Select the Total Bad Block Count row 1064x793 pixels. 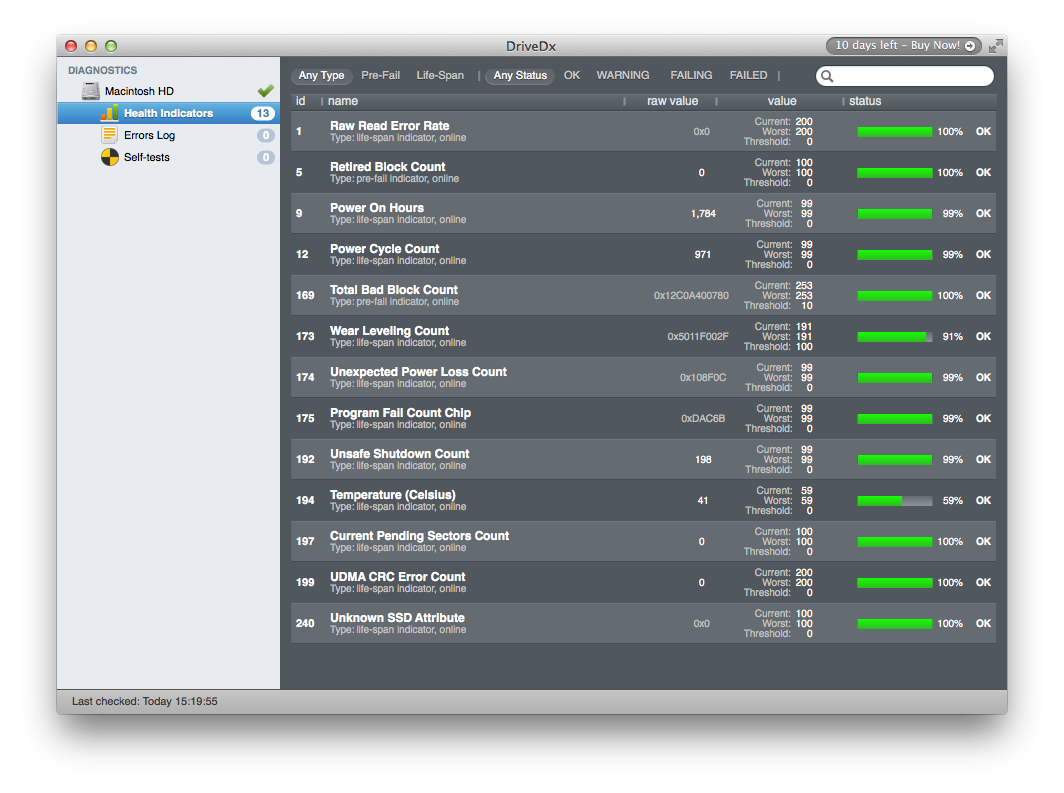pyautogui.click(x=643, y=296)
